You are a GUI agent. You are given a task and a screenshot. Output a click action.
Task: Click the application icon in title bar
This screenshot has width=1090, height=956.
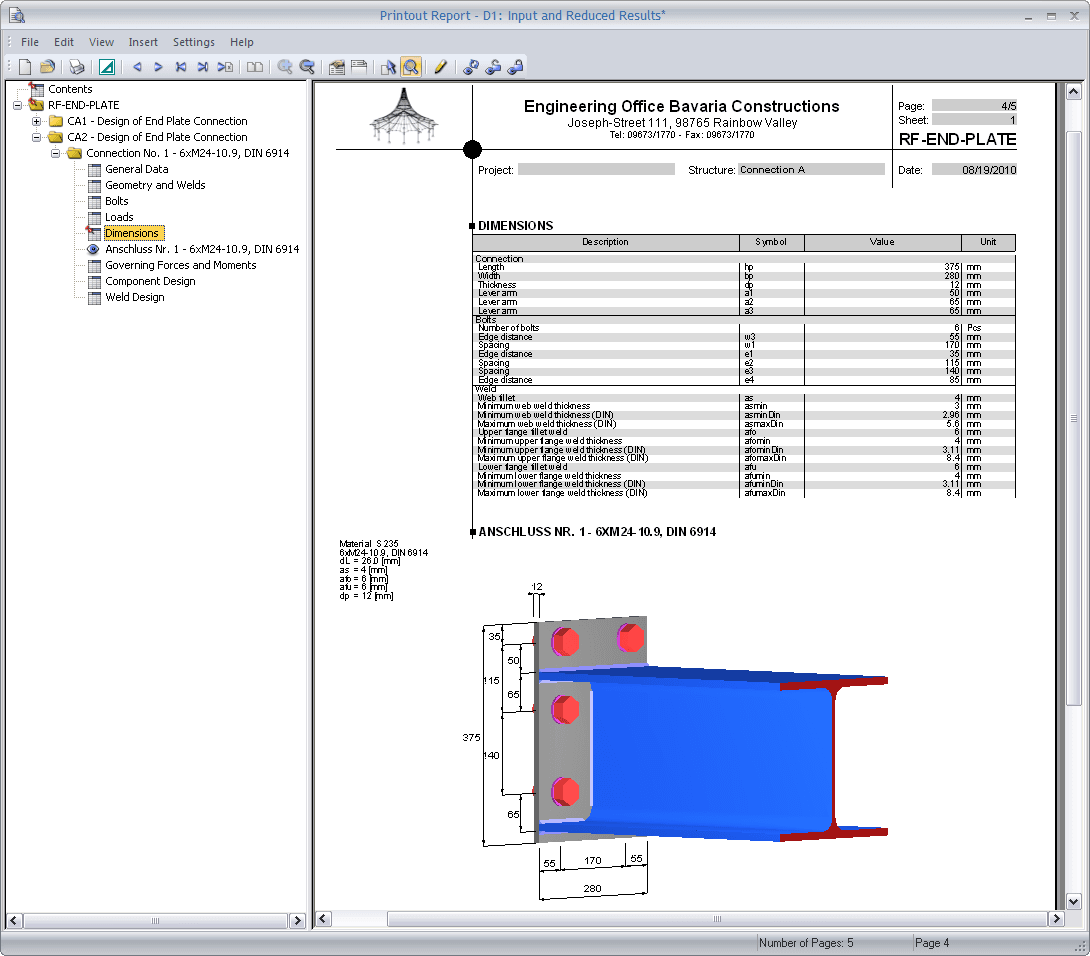pos(17,15)
